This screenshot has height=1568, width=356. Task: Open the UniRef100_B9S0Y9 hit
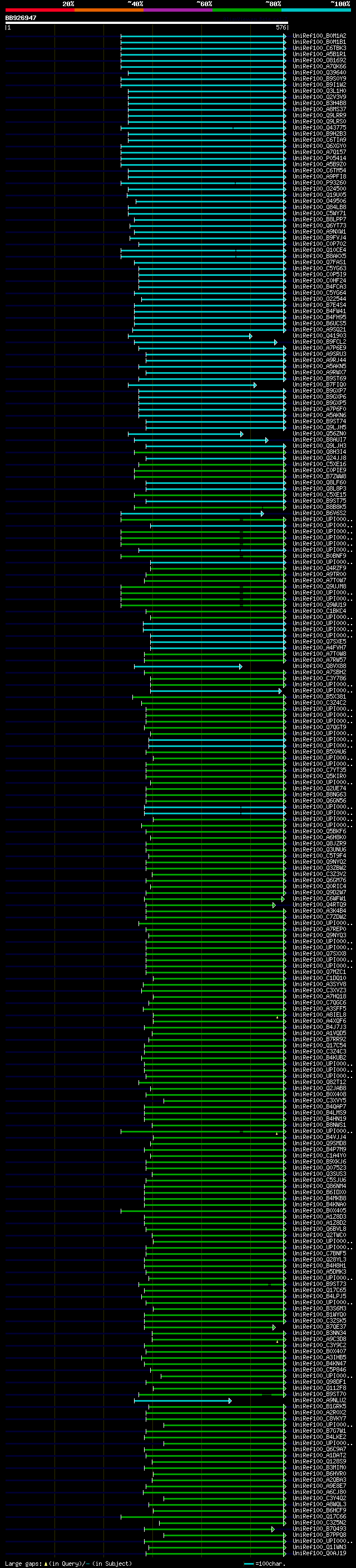[319, 78]
